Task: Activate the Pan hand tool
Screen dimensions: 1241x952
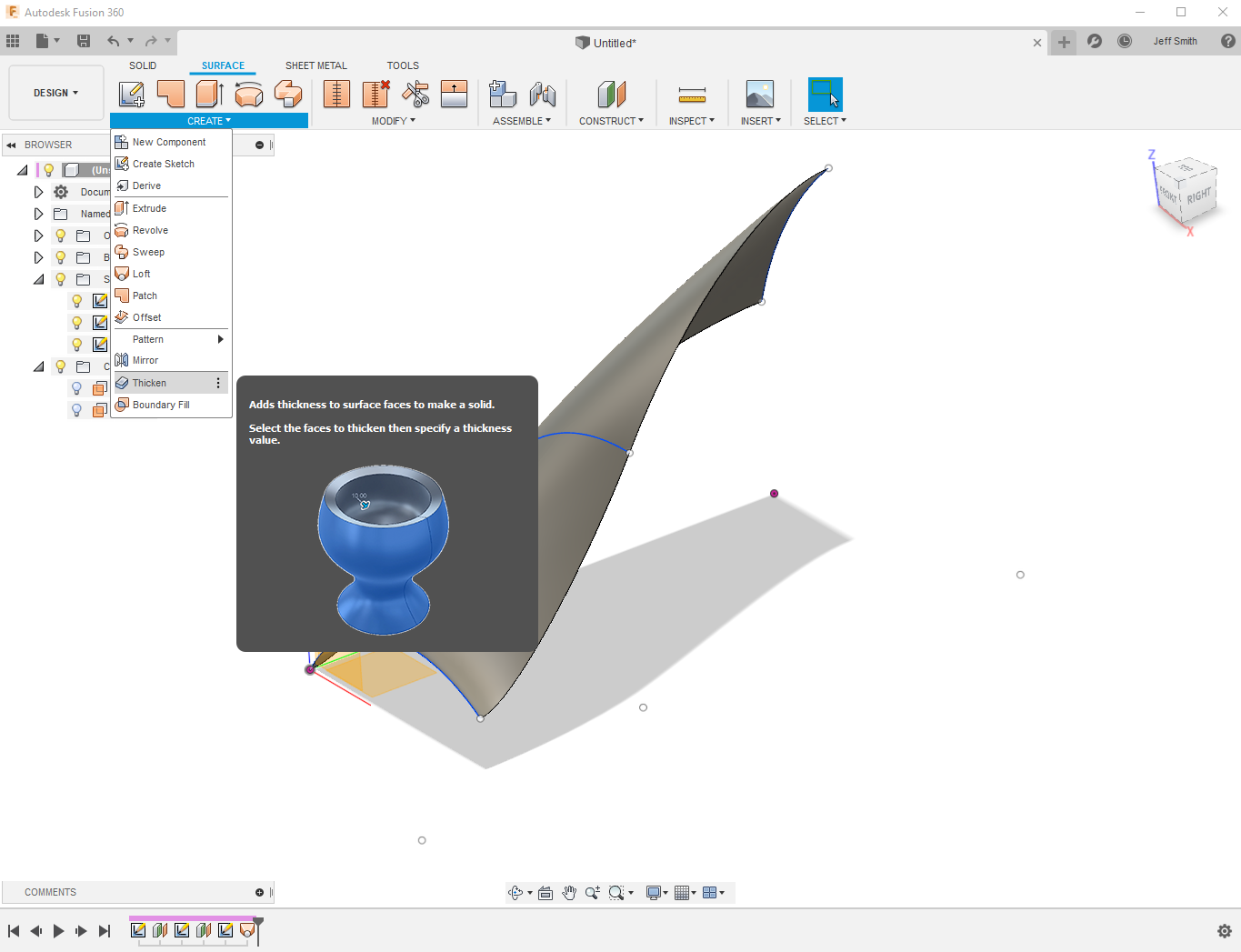Action: pyautogui.click(x=569, y=893)
